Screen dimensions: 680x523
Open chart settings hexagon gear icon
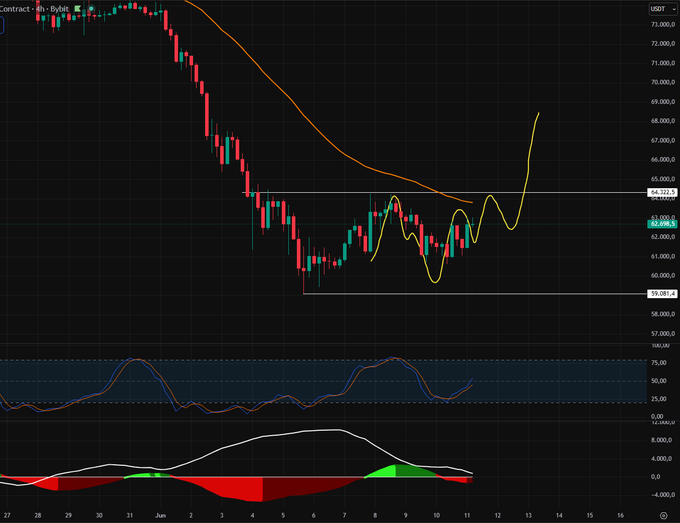[663, 516]
